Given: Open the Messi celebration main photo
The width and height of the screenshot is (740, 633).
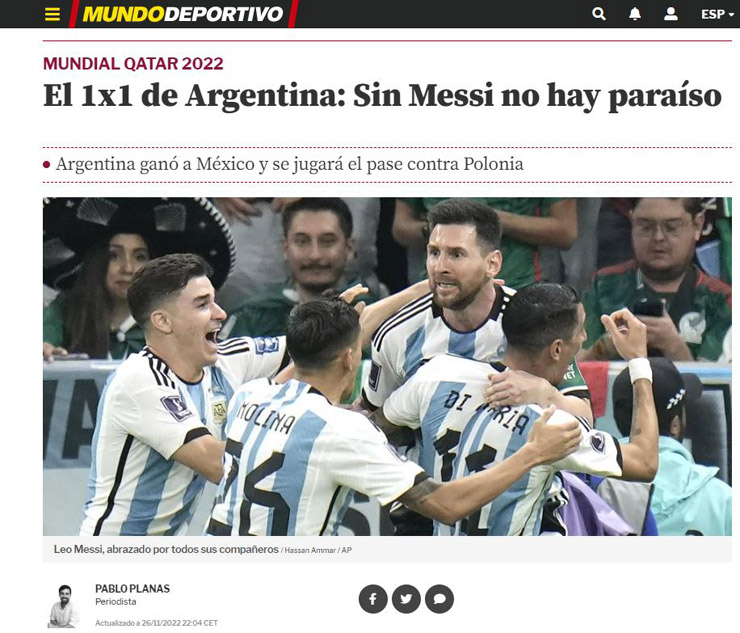Looking at the screenshot, I should 387,366.
